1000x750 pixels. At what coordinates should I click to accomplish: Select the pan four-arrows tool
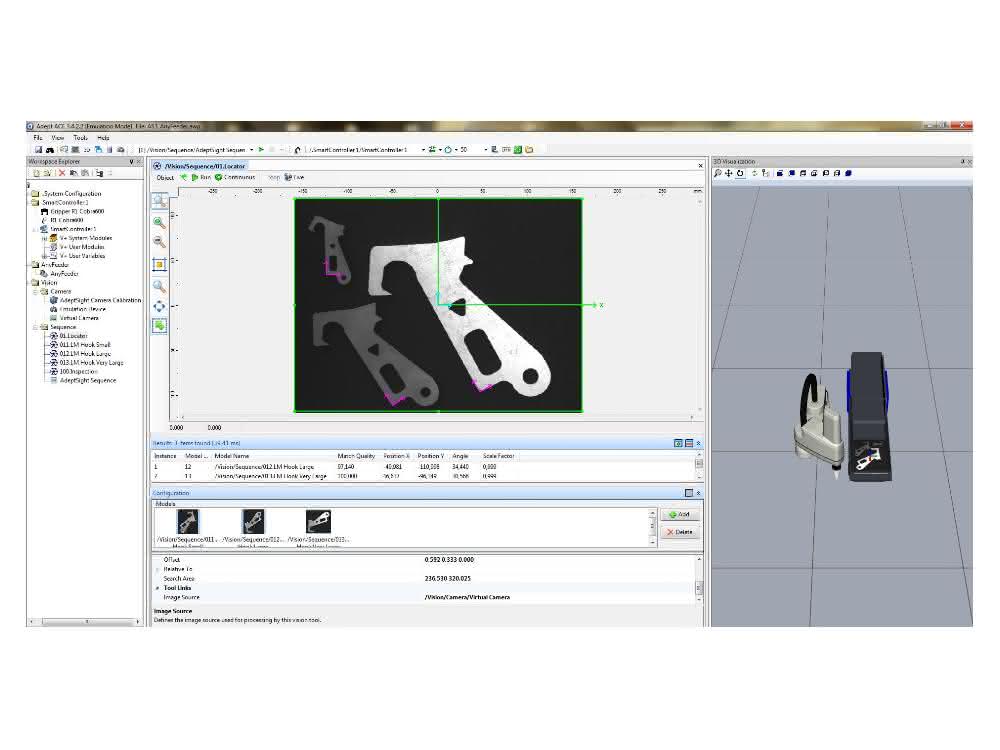point(159,307)
